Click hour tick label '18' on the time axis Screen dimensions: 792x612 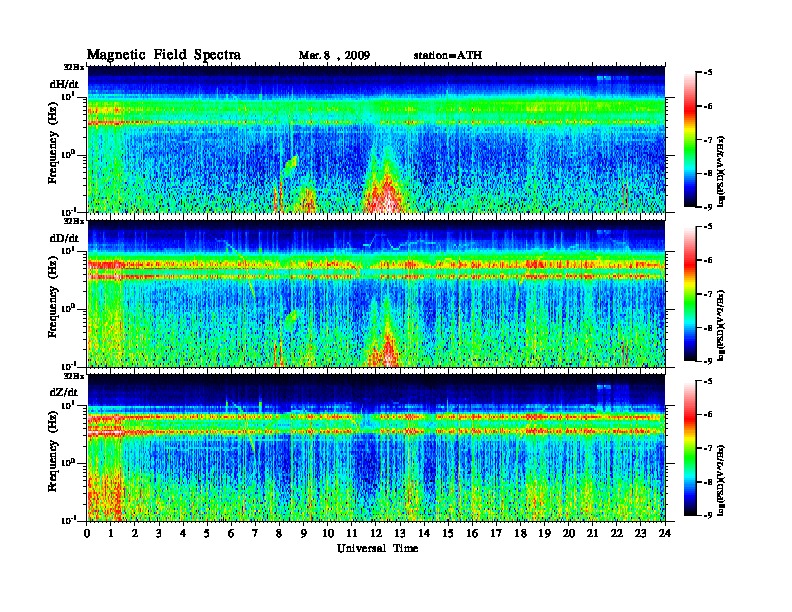coord(520,534)
